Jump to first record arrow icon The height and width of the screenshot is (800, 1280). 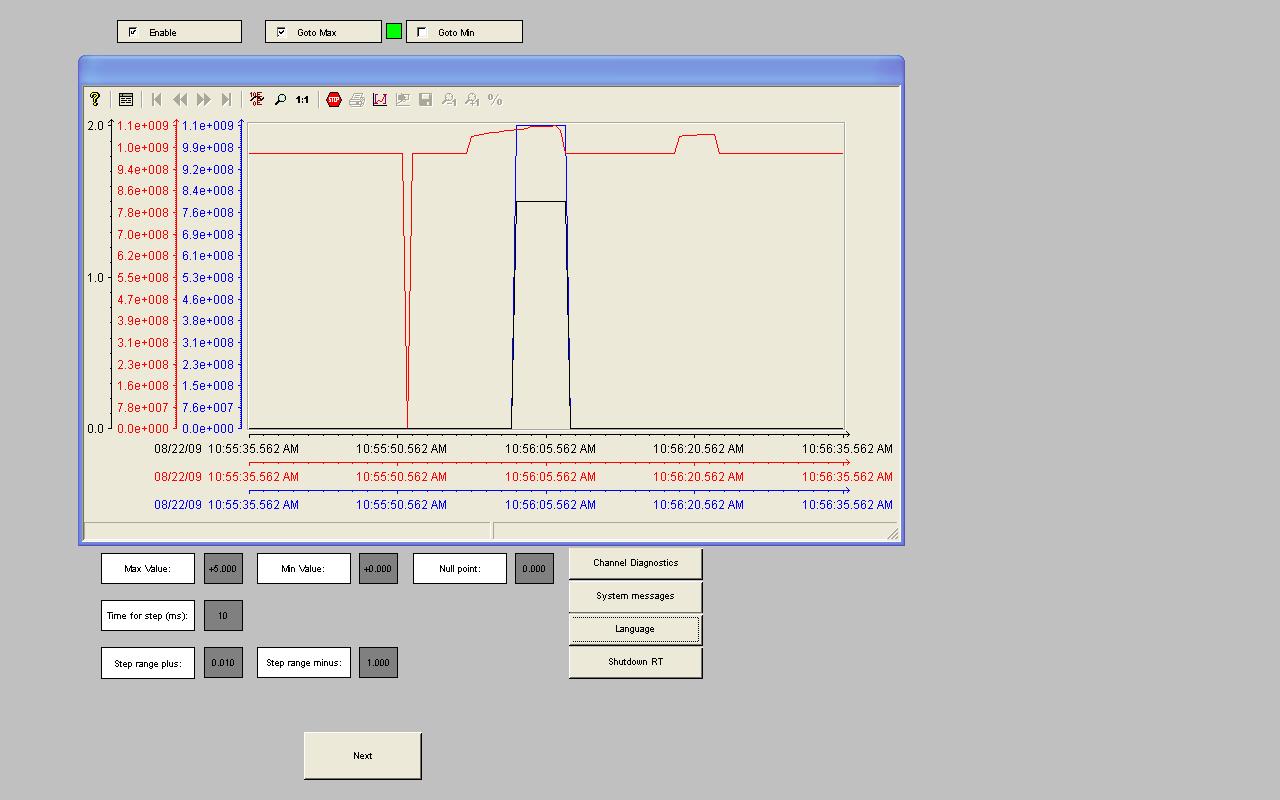click(157, 100)
